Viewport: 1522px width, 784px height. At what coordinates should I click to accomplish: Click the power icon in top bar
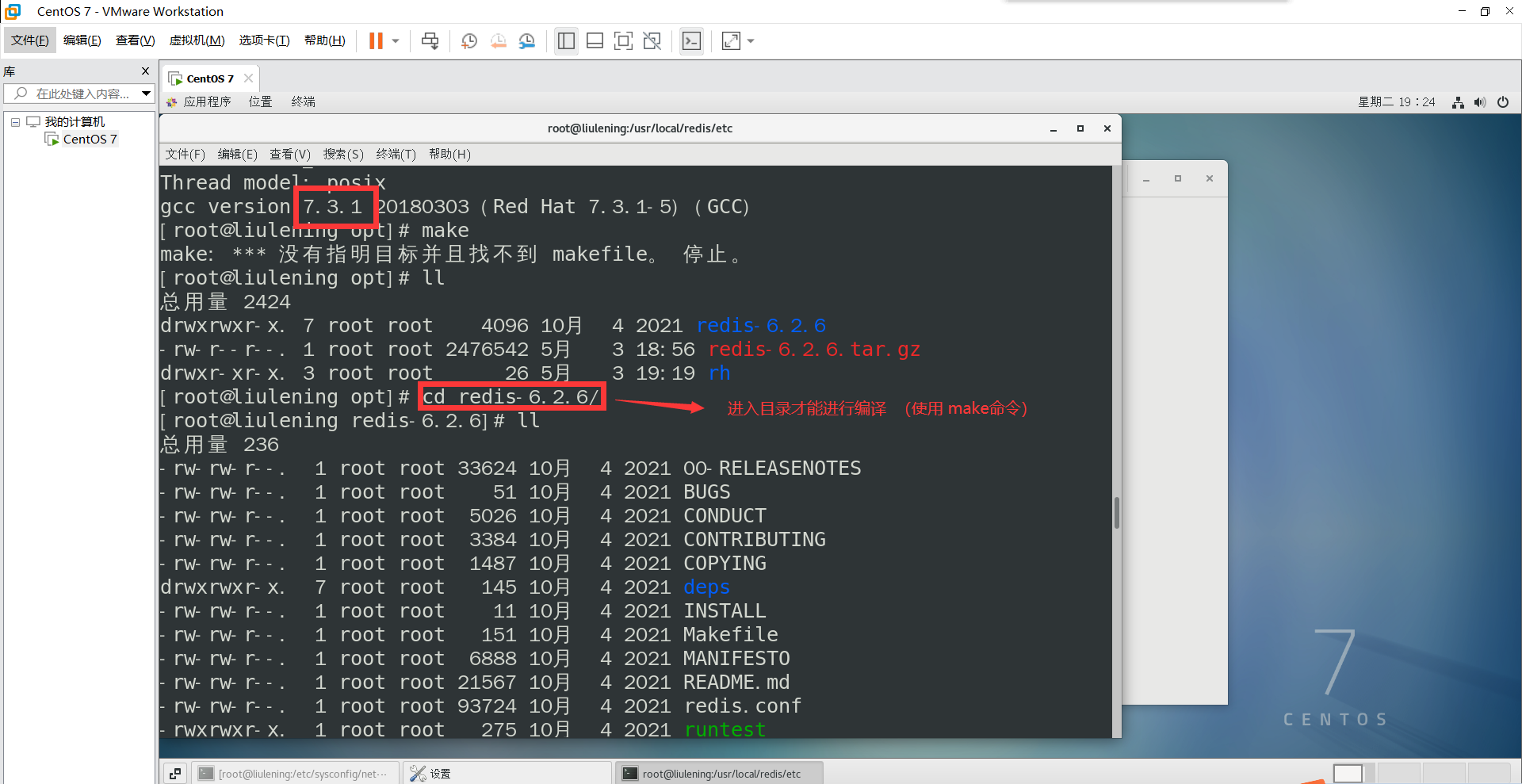[1503, 102]
